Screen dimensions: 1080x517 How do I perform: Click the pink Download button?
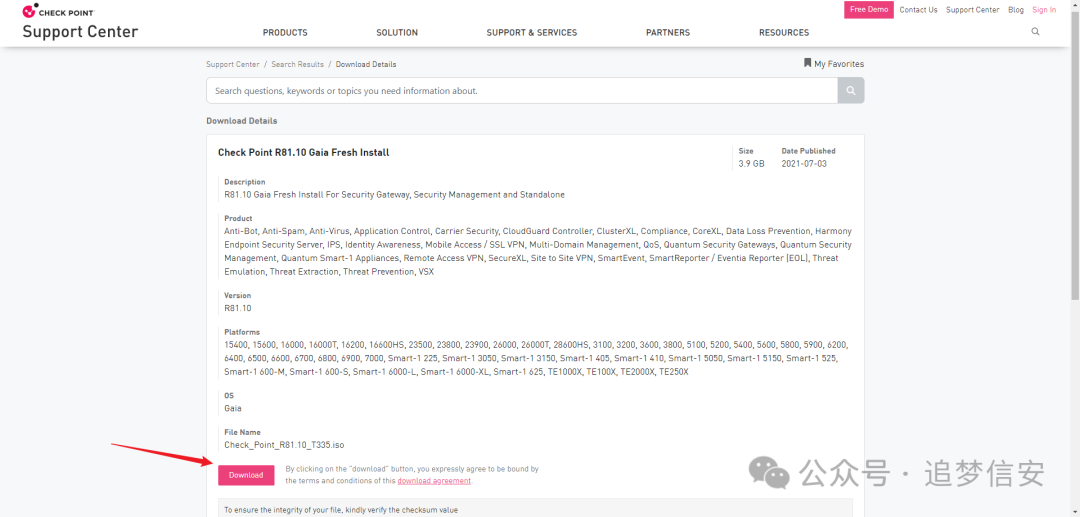coord(246,475)
